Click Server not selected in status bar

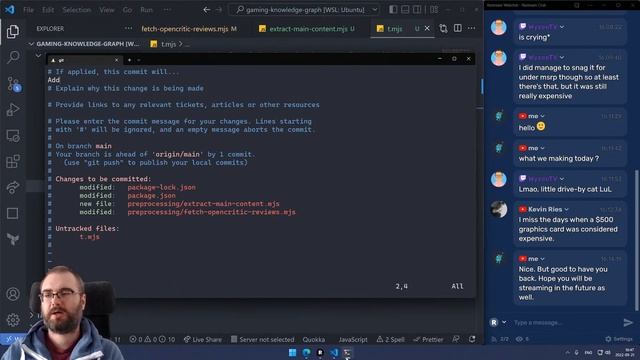(262, 339)
